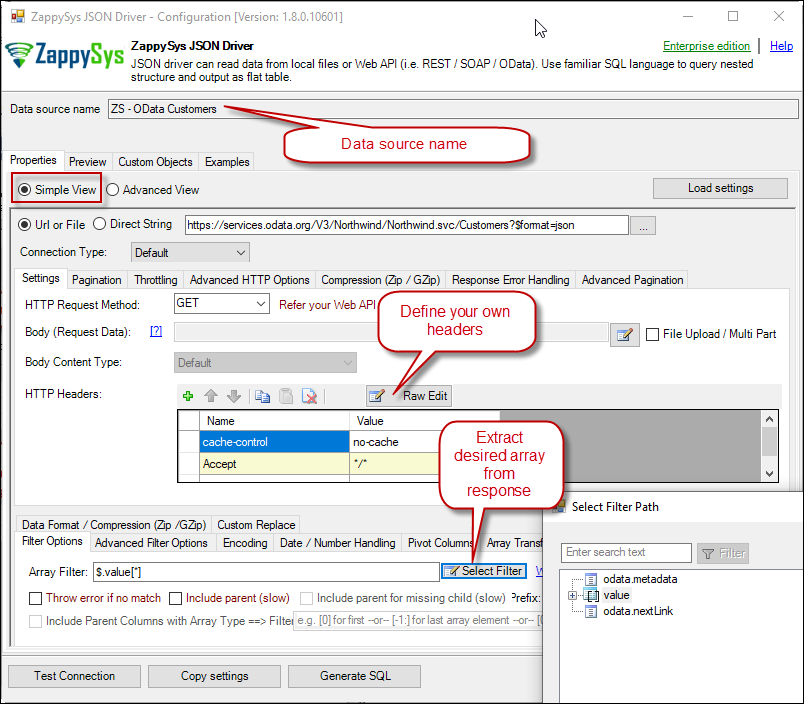The height and width of the screenshot is (704, 804).
Task: Open the Connection Type dropdown
Action: (190, 253)
